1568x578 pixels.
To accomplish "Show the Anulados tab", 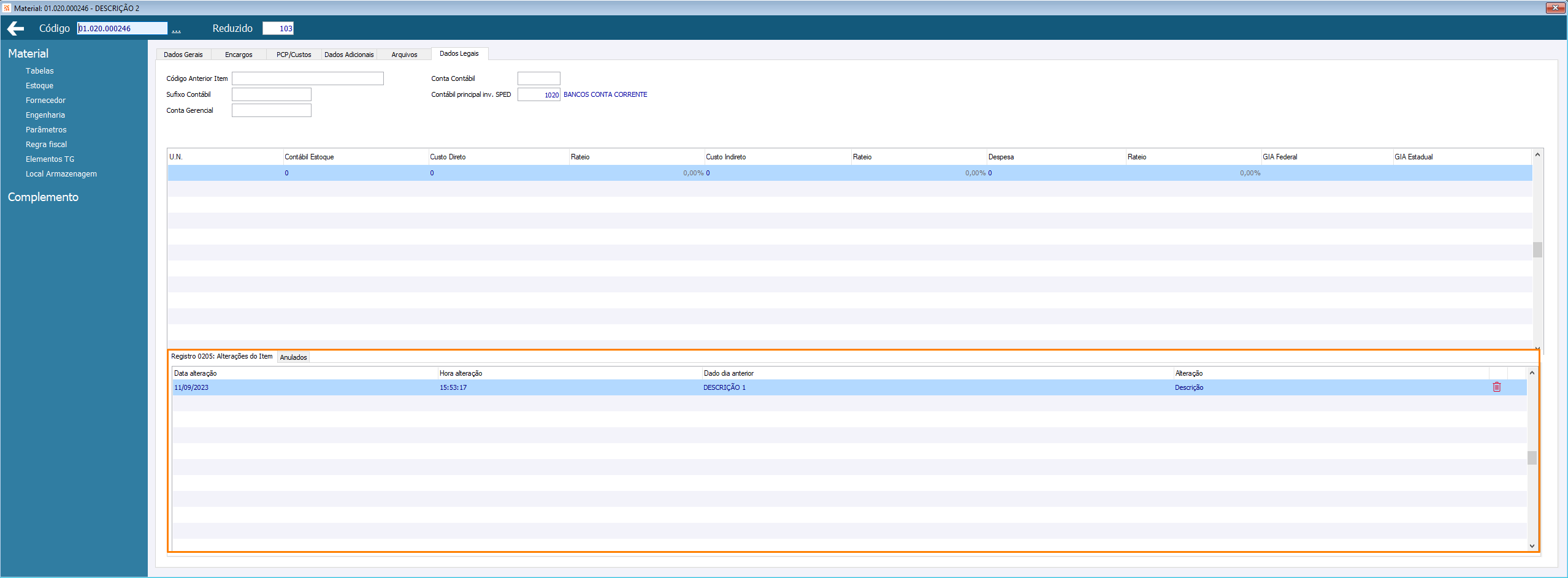I will click(293, 357).
